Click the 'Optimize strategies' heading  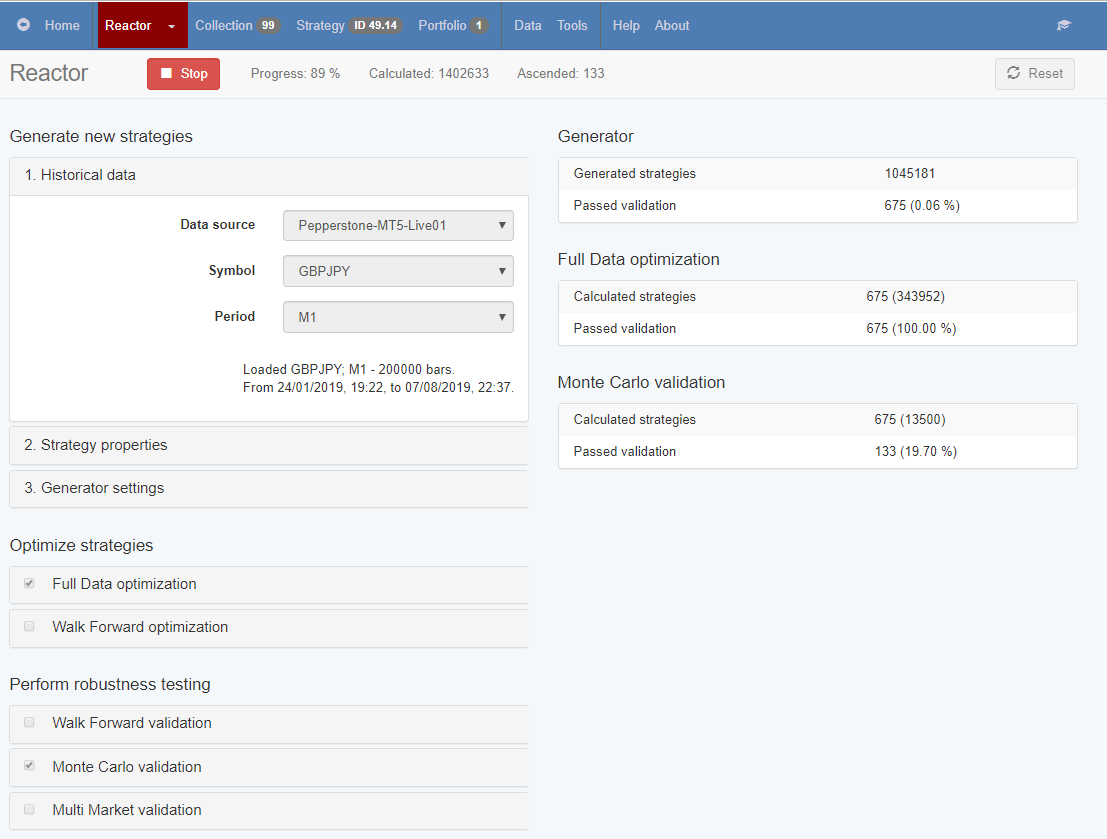pyautogui.click(x=81, y=545)
